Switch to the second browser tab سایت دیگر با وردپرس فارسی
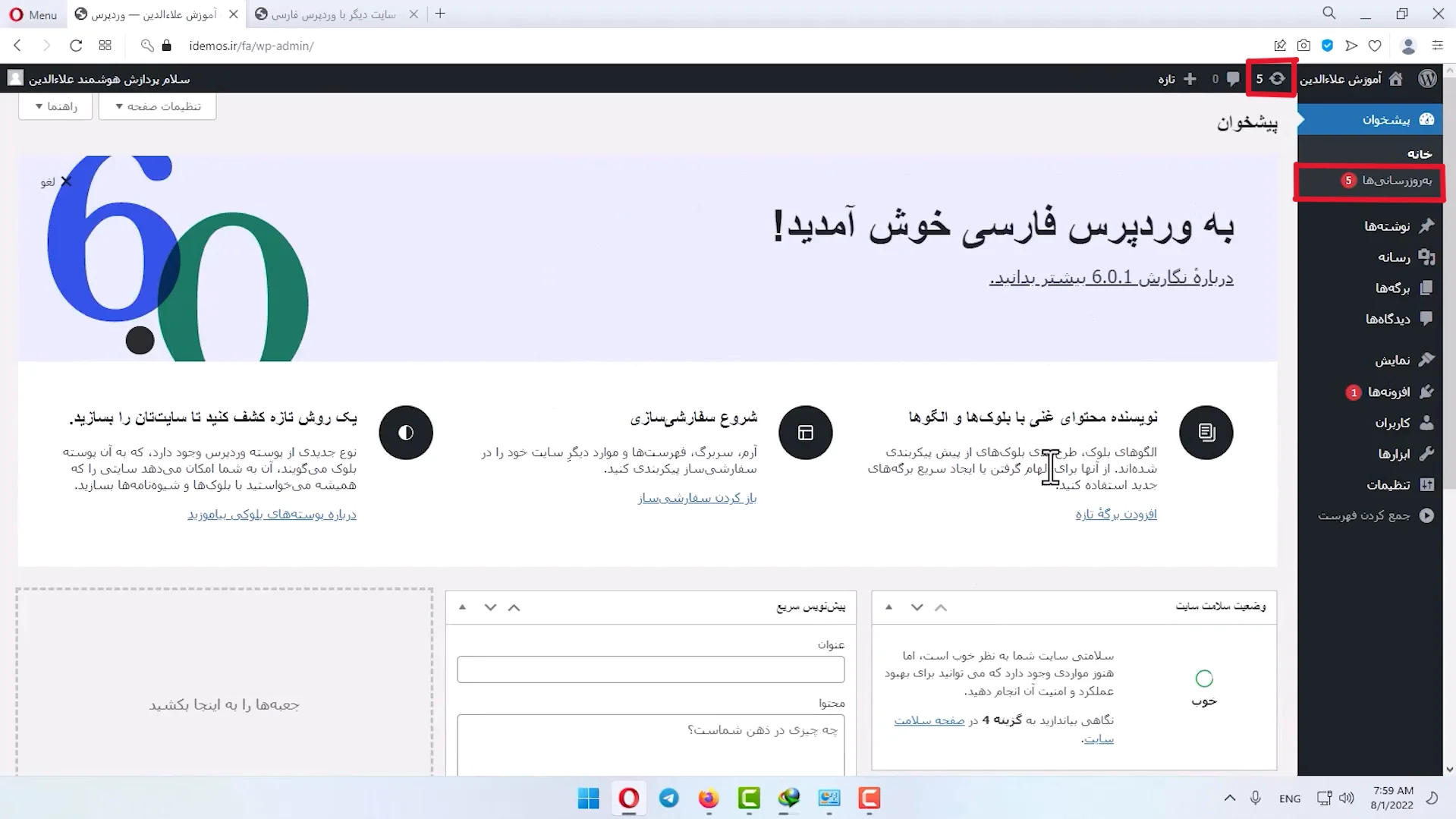This screenshot has width=1456, height=819. coord(334,14)
